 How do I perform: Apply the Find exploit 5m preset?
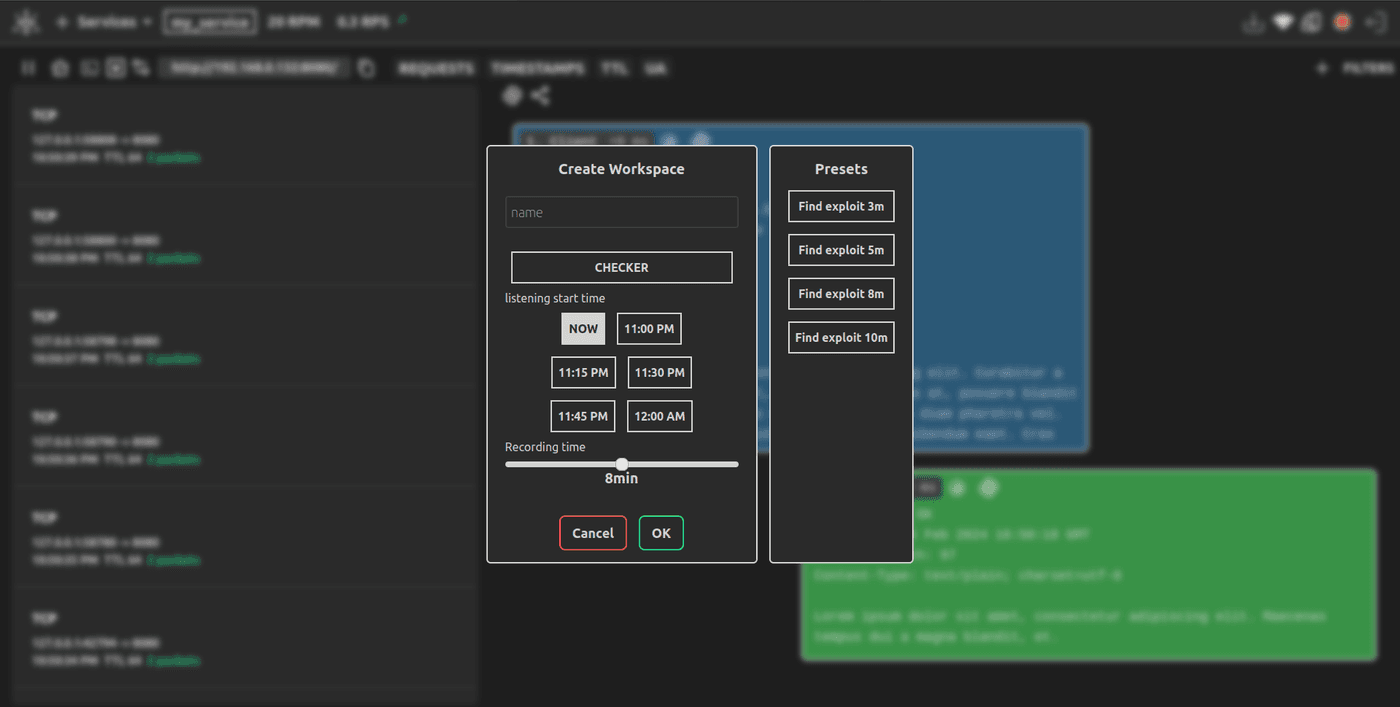pos(841,250)
